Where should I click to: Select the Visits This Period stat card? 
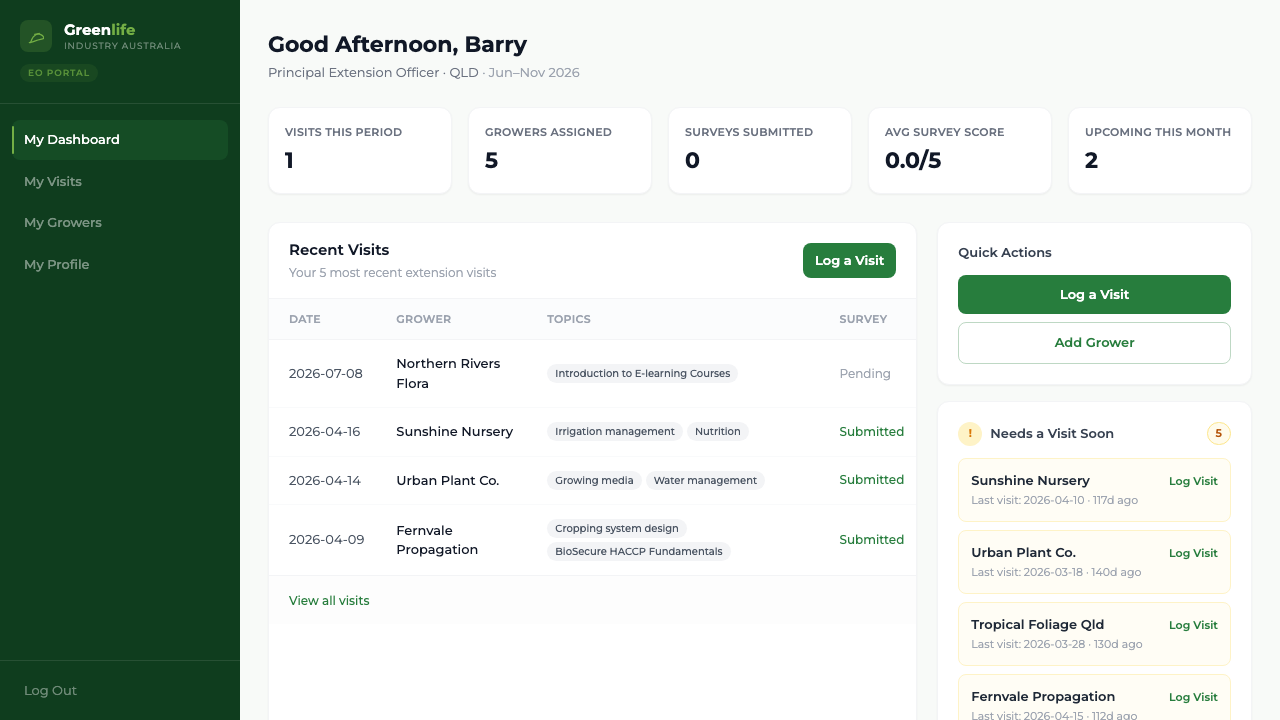(x=360, y=151)
